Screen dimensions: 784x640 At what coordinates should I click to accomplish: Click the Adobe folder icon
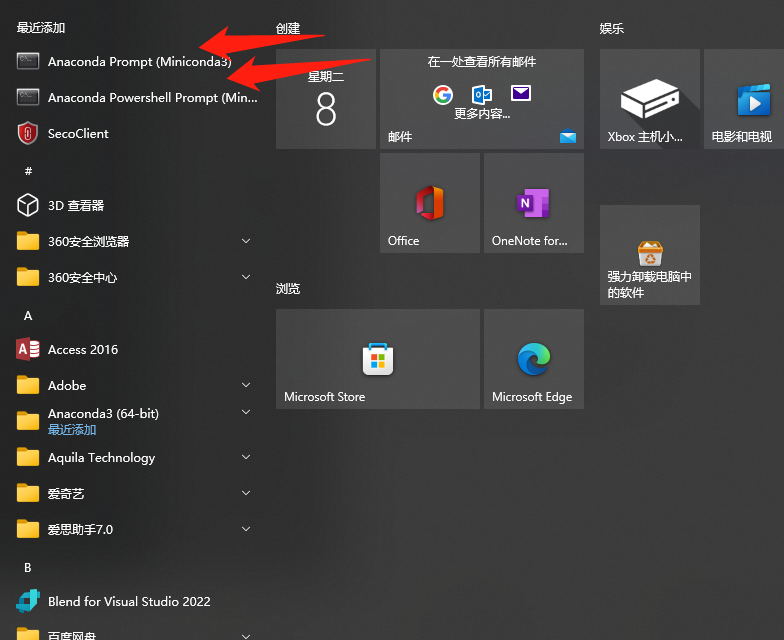click(x=28, y=385)
